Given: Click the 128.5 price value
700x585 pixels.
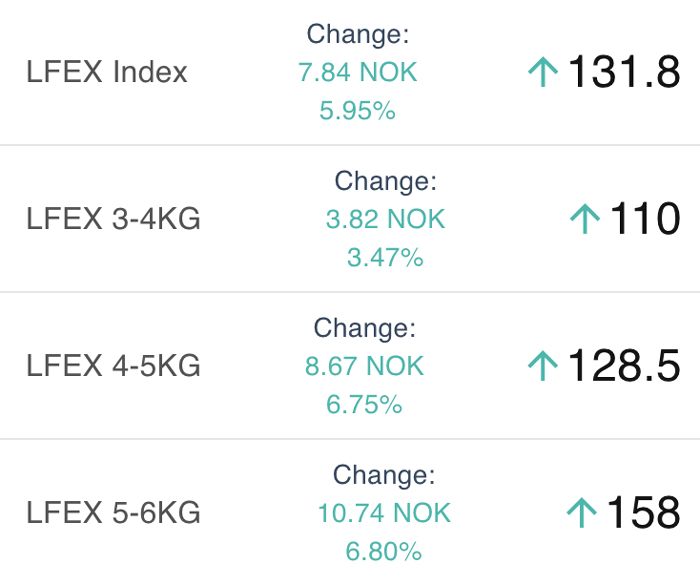Looking at the screenshot, I should coord(624,365).
